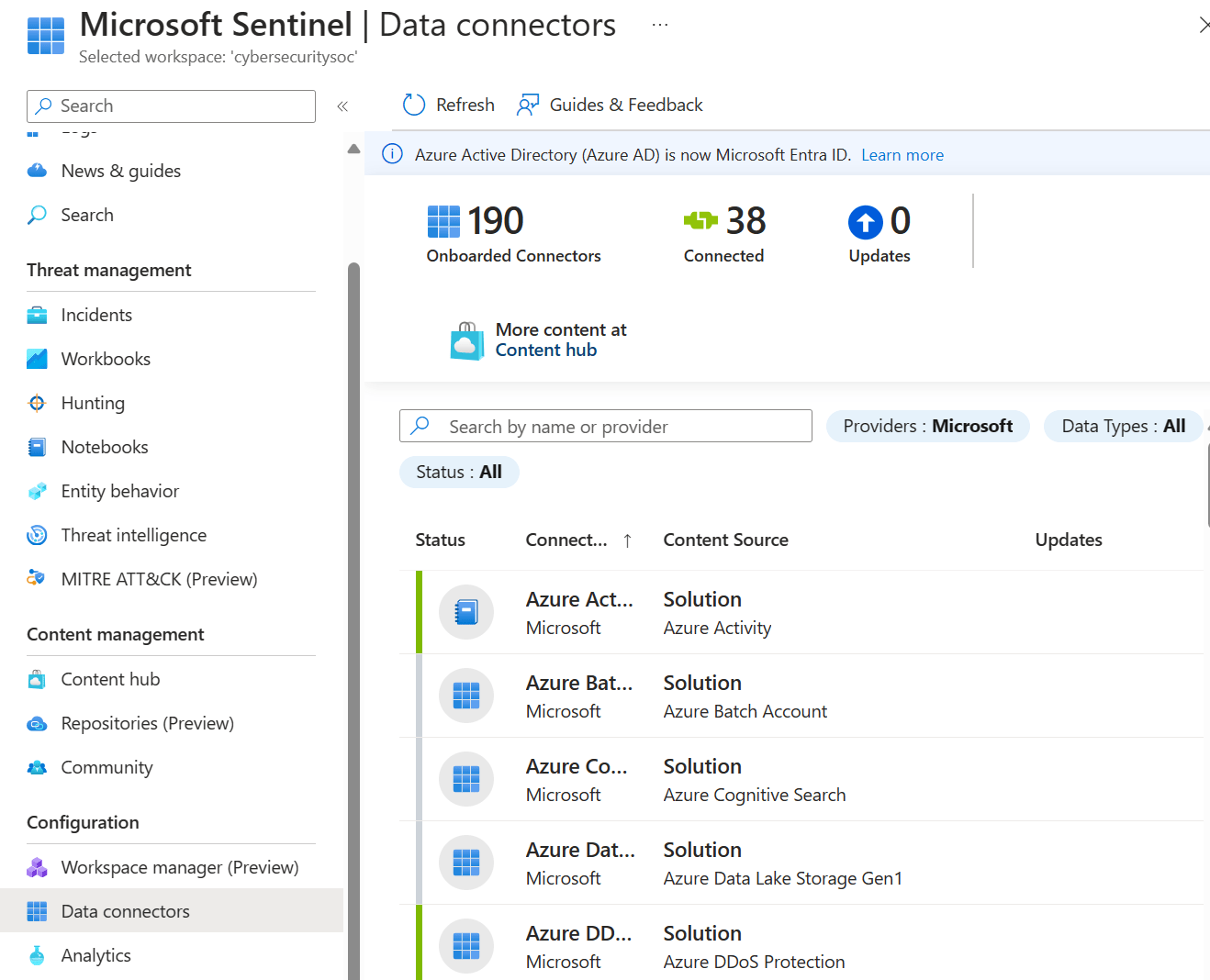The width and height of the screenshot is (1210, 980).
Task: Switch to Workspace manager (Preview)
Action: click(179, 866)
